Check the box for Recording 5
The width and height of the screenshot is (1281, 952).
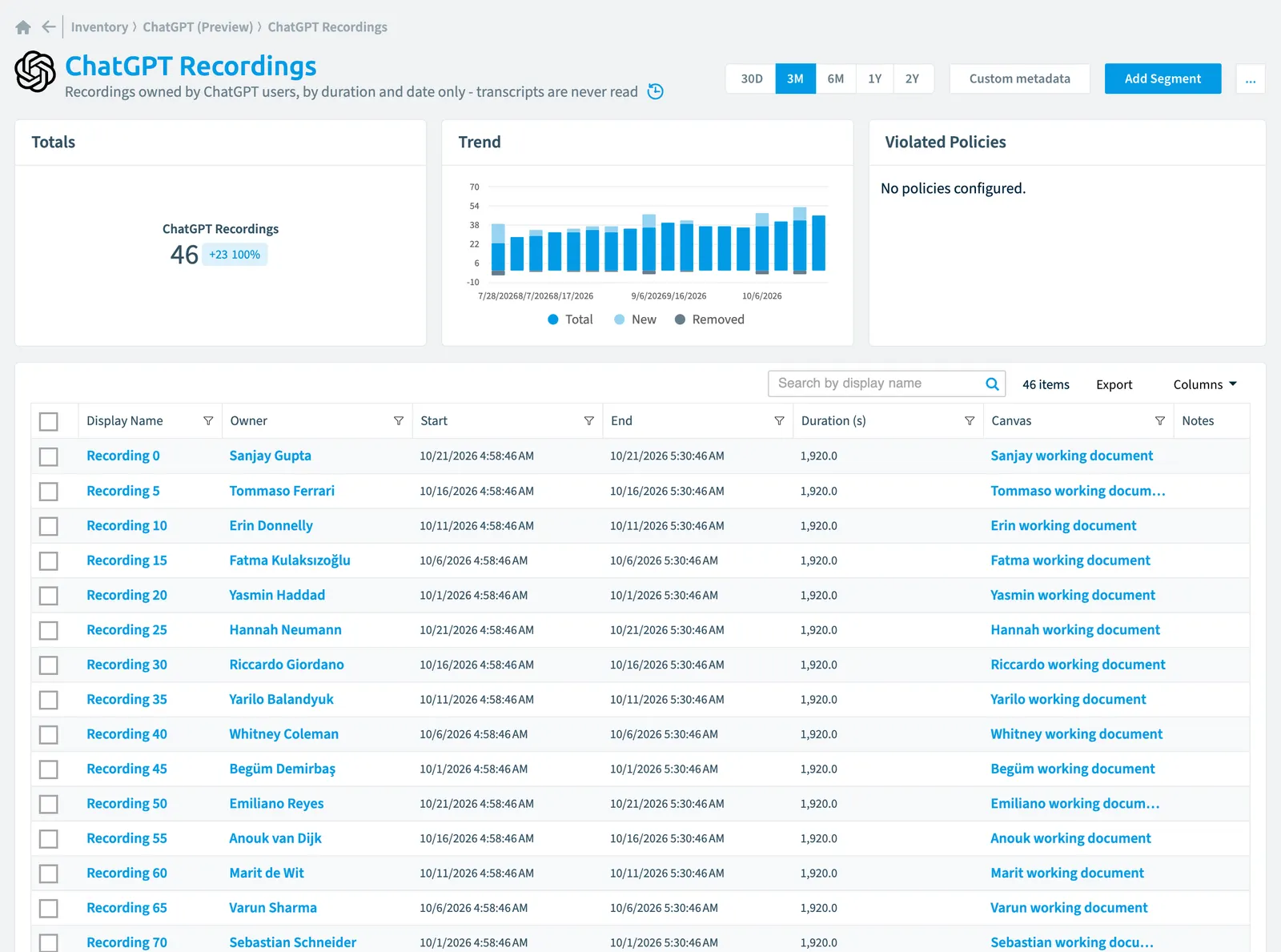coord(49,491)
